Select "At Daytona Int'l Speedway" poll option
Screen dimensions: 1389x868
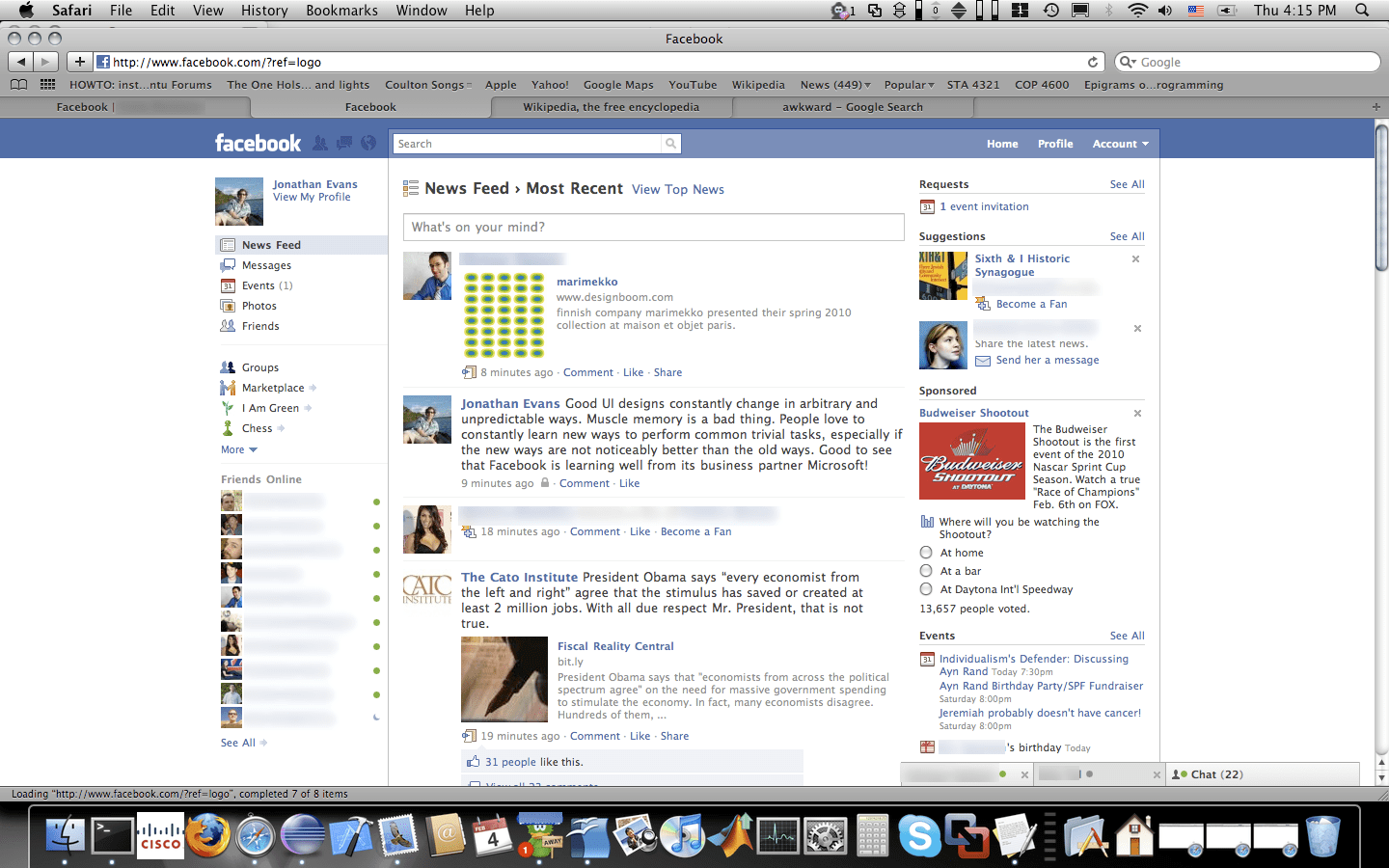pos(926,589)
